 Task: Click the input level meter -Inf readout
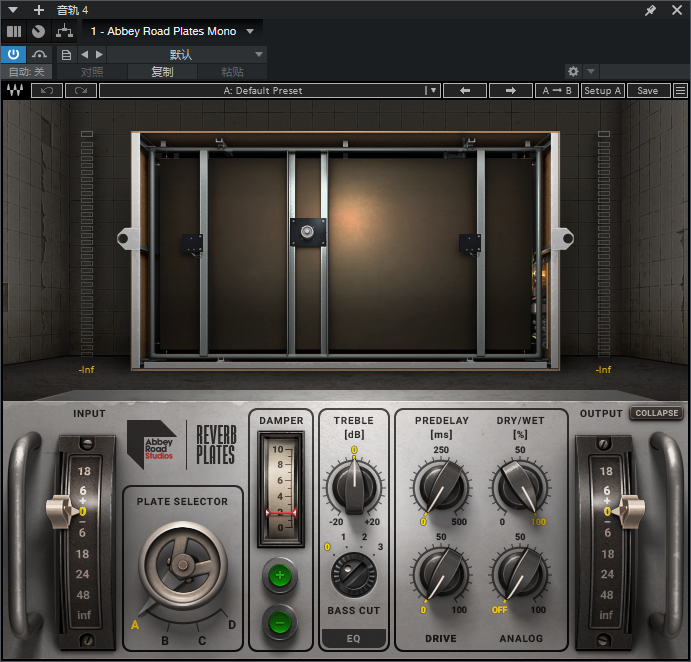point(86,369)
